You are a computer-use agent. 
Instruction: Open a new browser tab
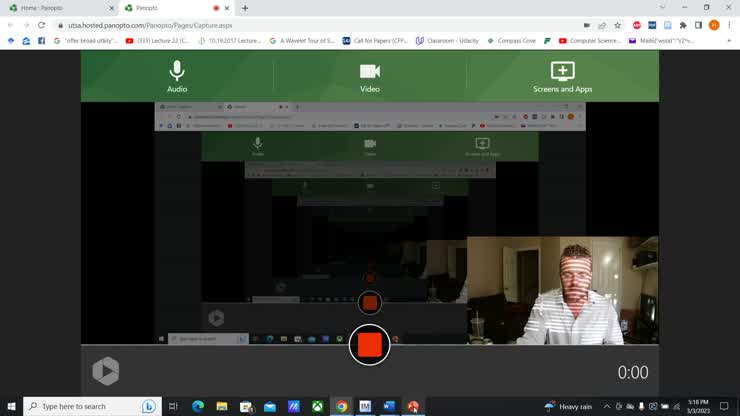(245, 8)
